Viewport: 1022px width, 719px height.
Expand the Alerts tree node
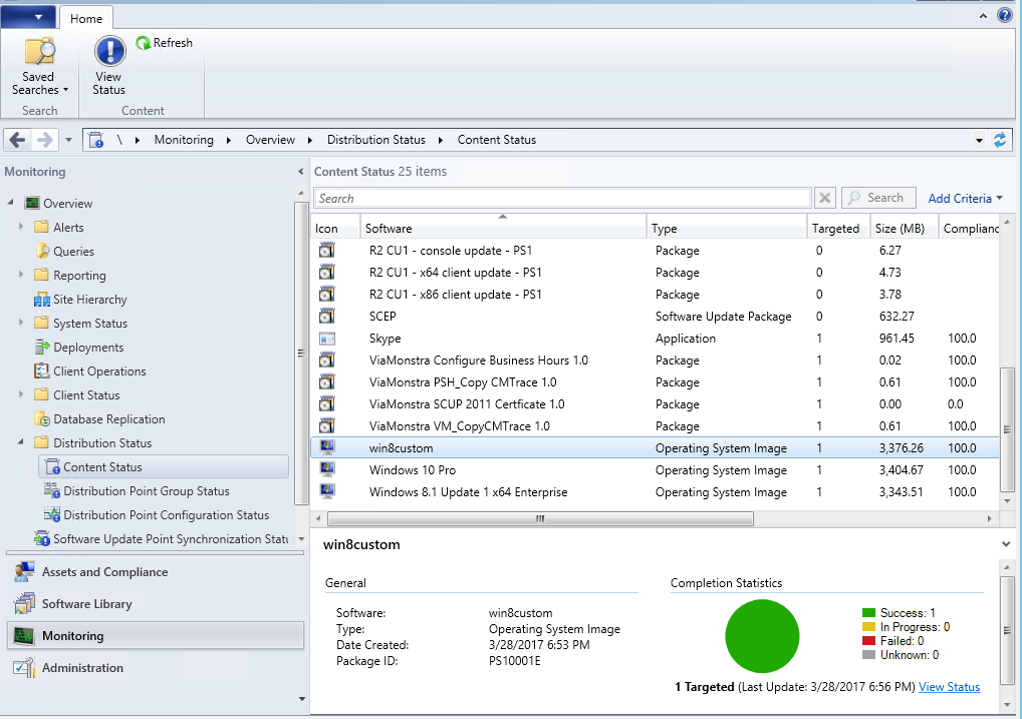[21, 227]
